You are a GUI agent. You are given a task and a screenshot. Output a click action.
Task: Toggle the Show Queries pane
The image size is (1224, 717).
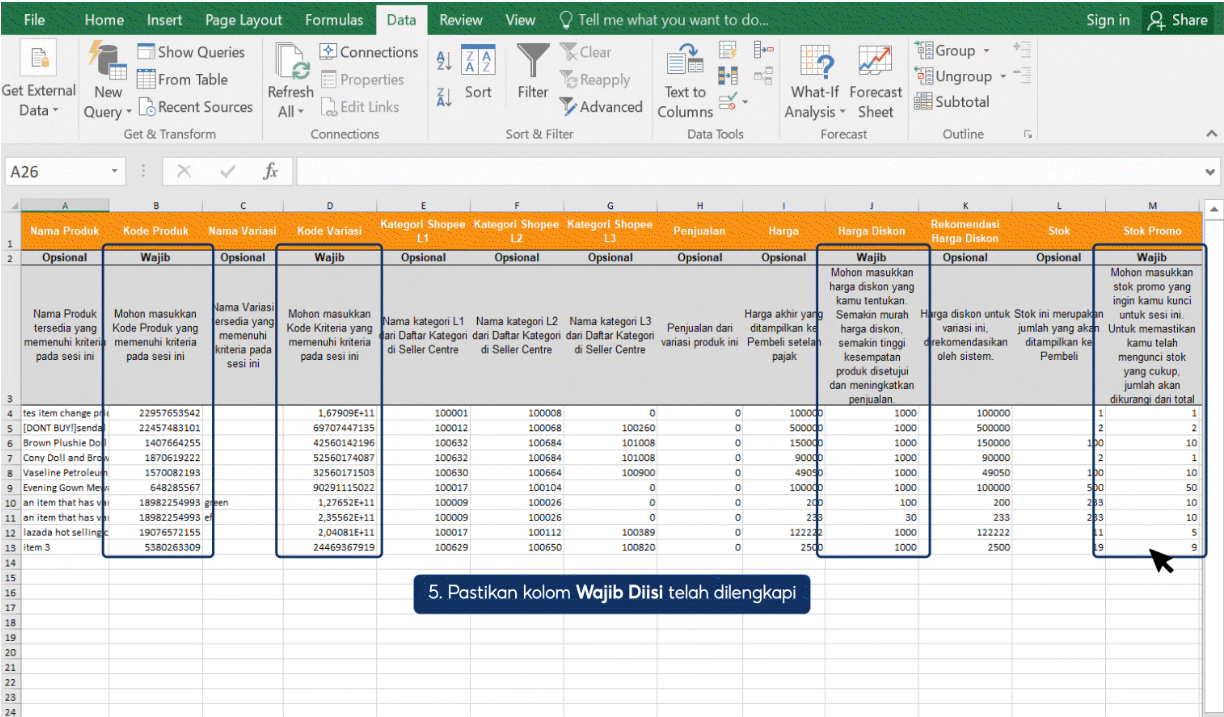coord(190,52)
